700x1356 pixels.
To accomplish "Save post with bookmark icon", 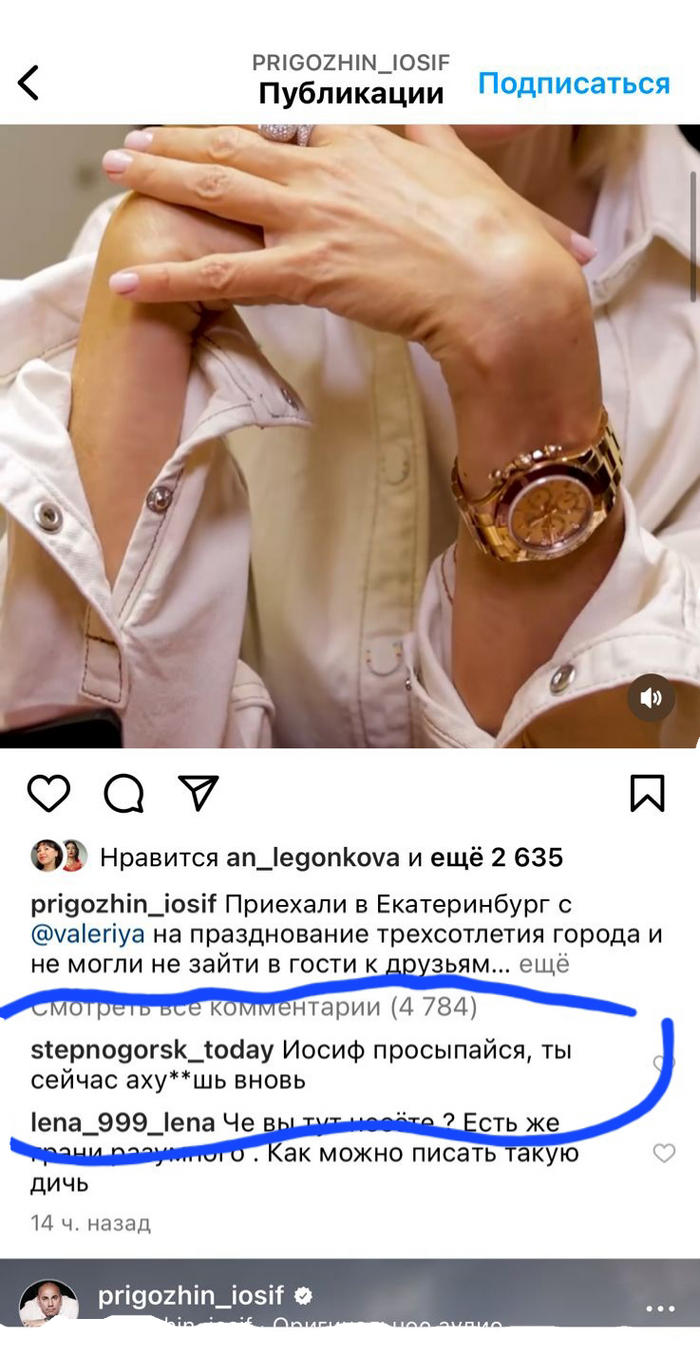I will 648,793.
